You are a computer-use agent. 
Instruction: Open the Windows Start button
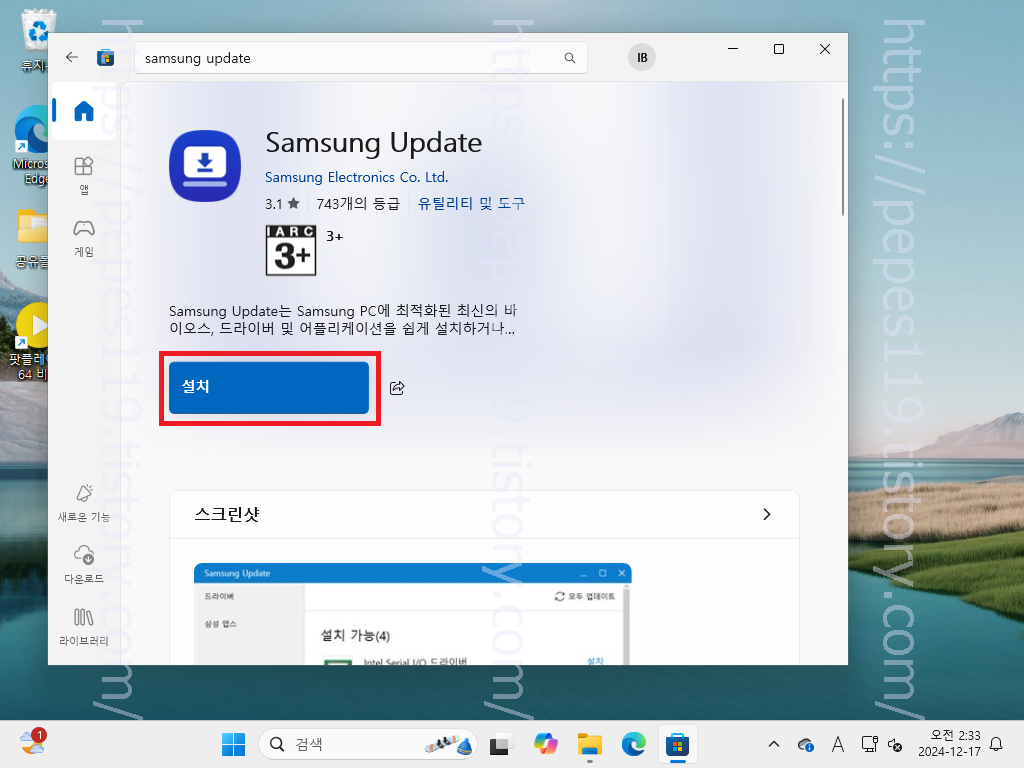233,744
